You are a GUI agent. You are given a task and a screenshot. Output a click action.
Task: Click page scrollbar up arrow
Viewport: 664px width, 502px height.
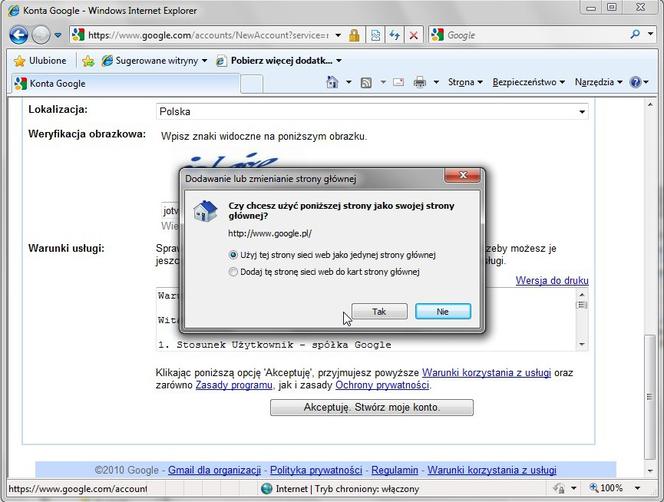point(650,104)
